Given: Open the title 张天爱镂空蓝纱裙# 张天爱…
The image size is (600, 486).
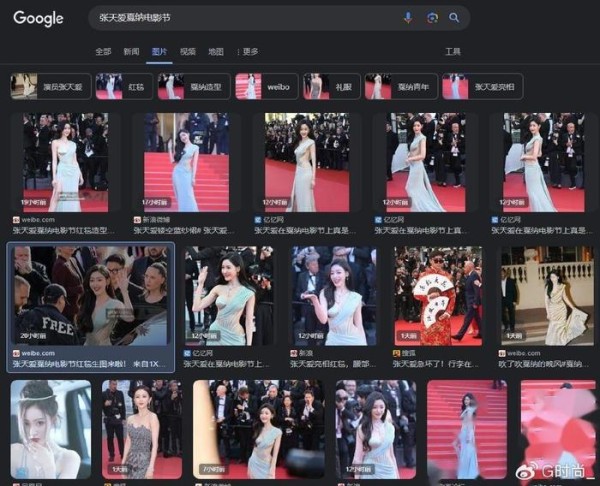Looking at the screenshot, I should click(184, 230).
